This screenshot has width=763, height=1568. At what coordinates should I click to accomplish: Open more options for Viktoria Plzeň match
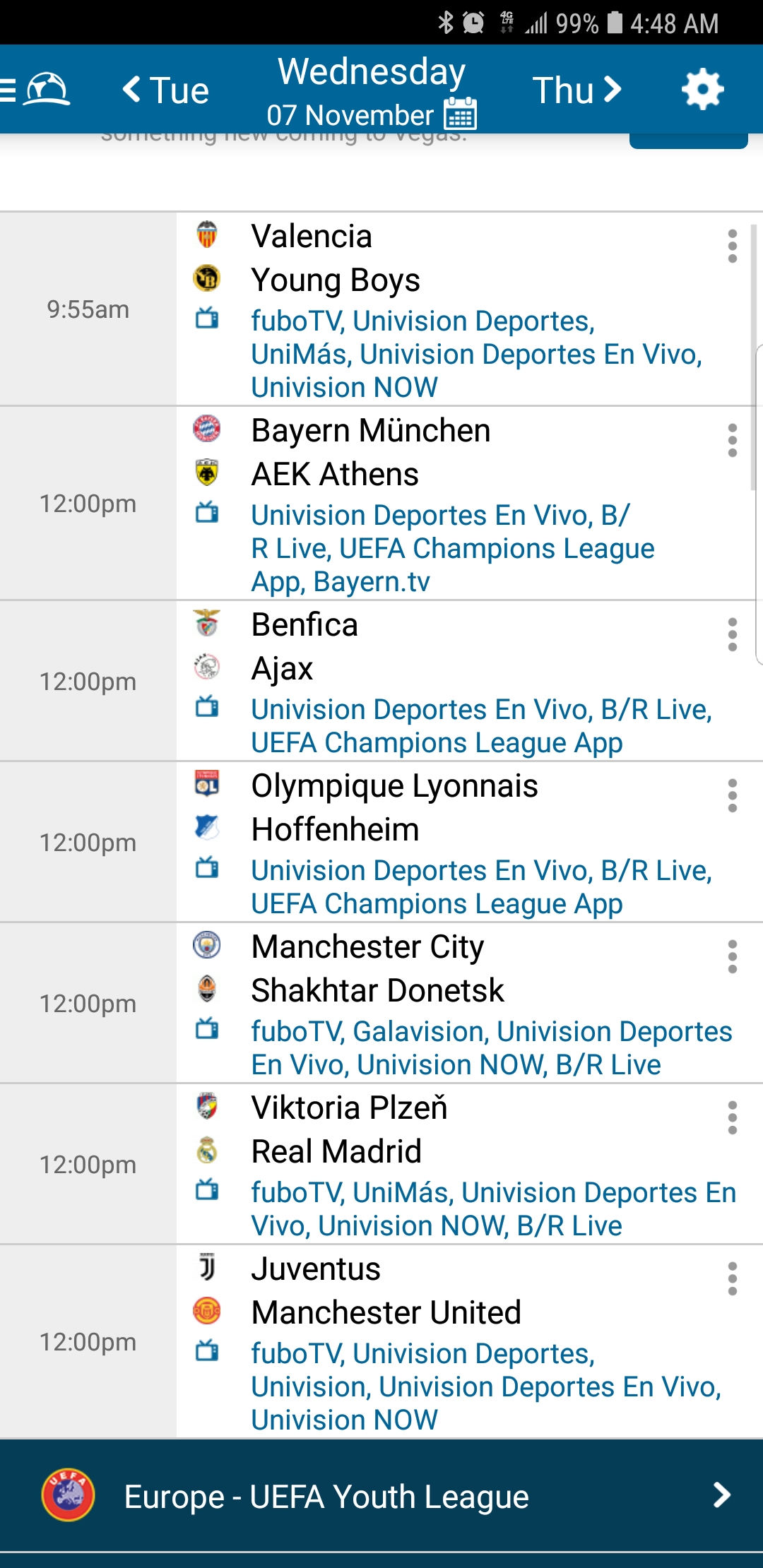732,1117
